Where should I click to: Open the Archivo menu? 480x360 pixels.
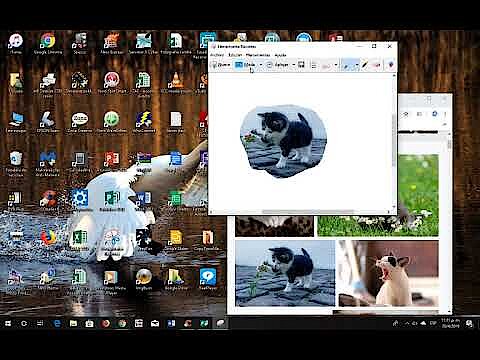(x=217, y=55)
